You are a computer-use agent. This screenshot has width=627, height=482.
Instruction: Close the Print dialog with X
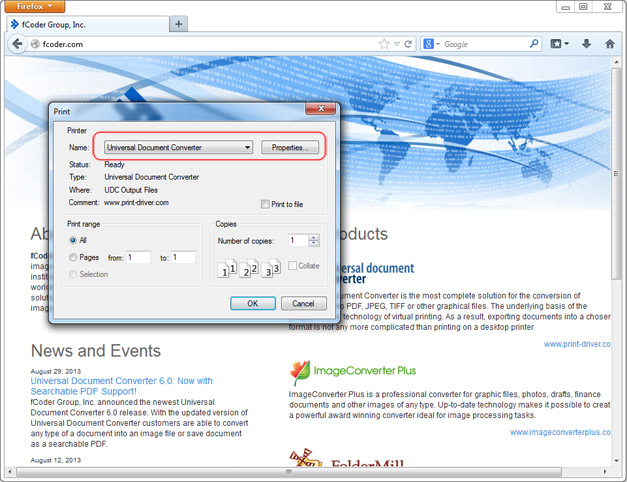pos(321,108)
